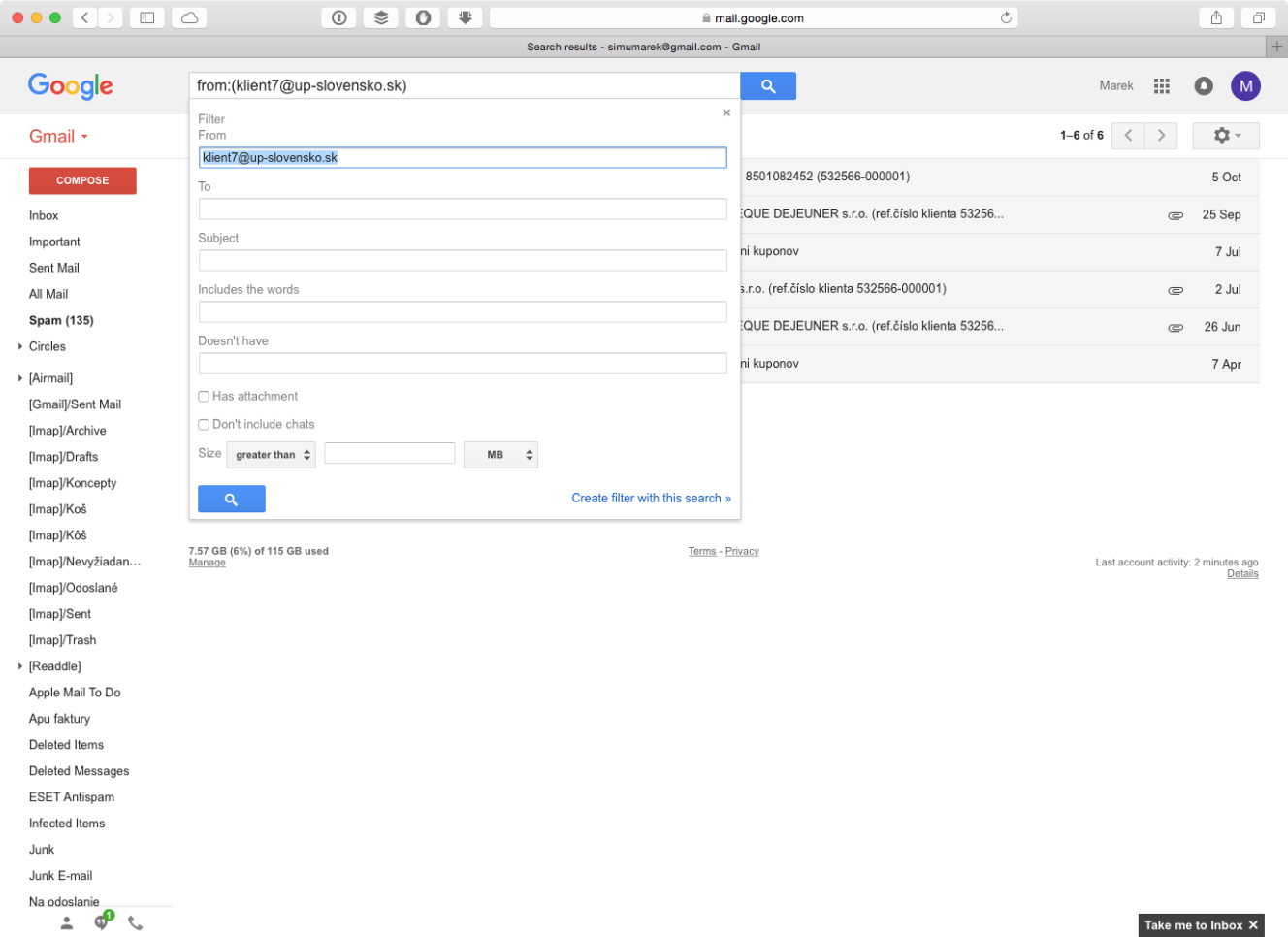Click the COMPOSE button
The width and height of the screenshot is (1288, 937).
coord(82,180)
